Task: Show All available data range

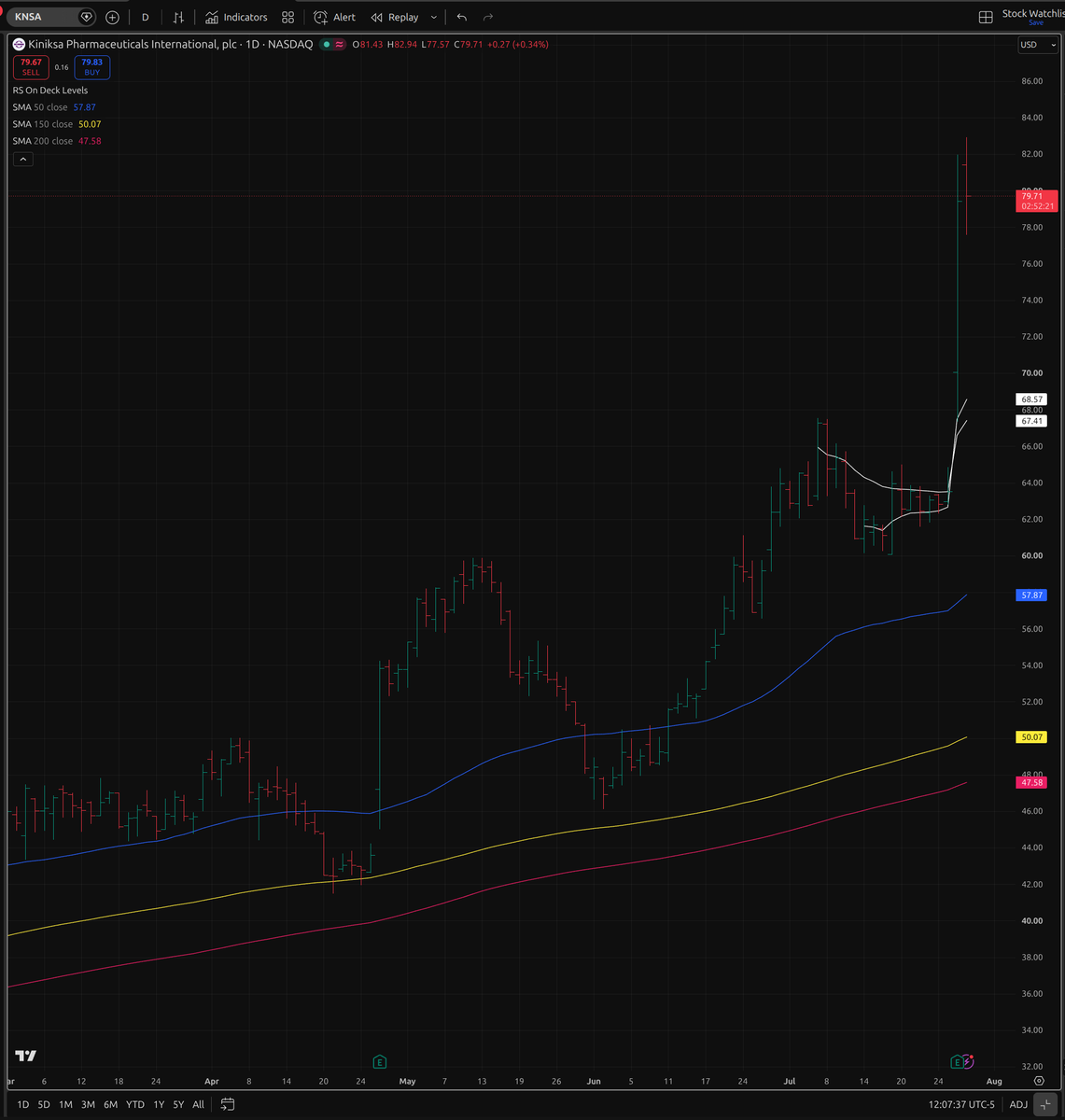Action: pyautogui.click(x=198, y=1104)
